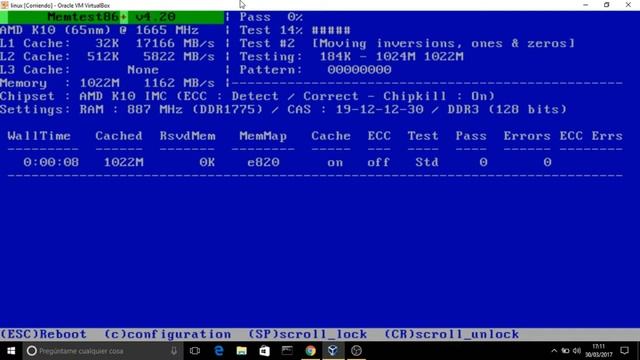Click the Cortana microphone icon
The image size is (640, 360).
click(x=174, y=351)
